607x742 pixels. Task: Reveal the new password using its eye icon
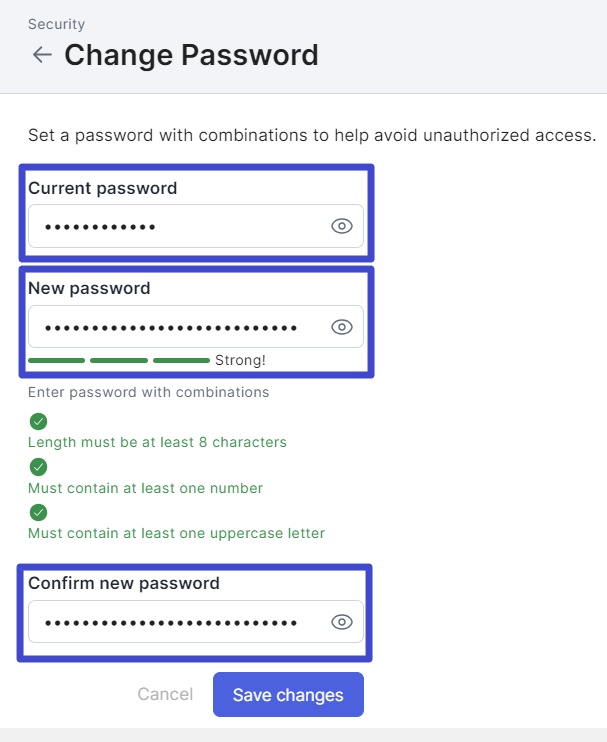[342, 327]
